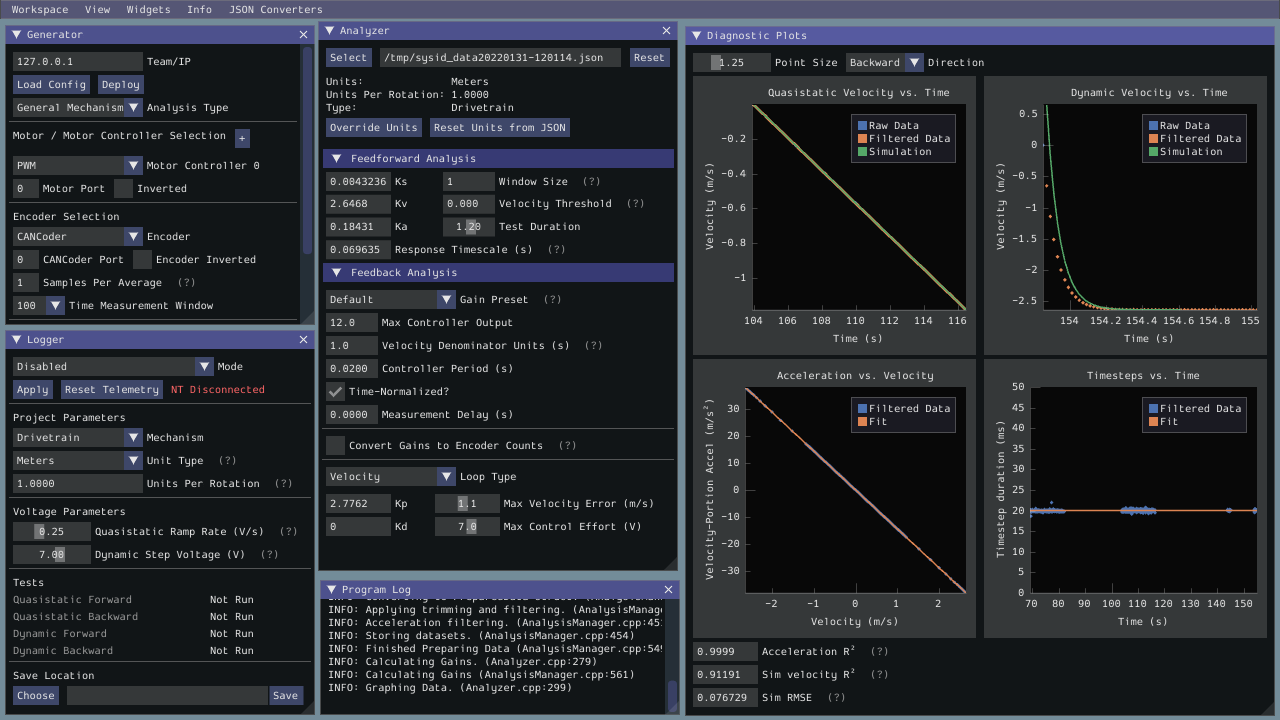Open the JSON Converters menu
The height and width of the screenshot is (720, 1280).
[275, 9]
